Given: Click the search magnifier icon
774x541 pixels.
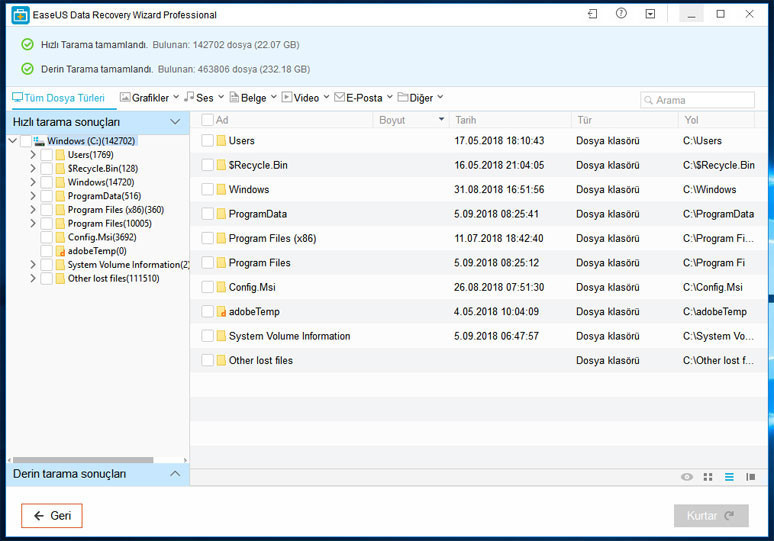Looking at the screenshot, I should [x=648, y=100].
